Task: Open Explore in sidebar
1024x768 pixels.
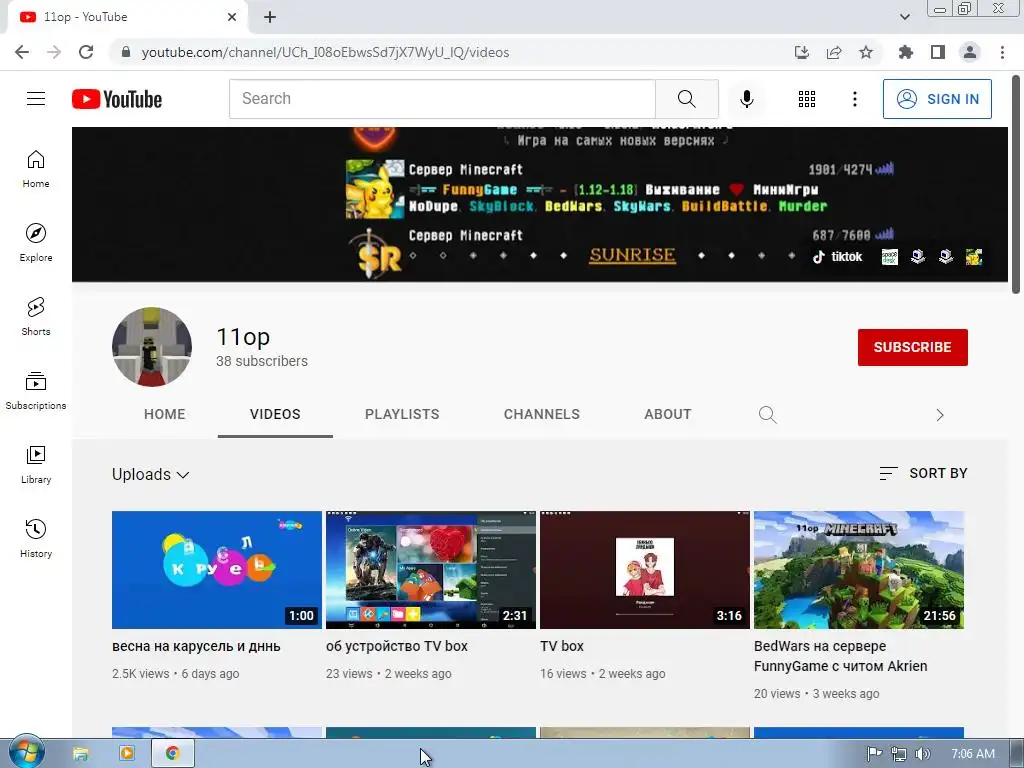Action: tap(36, 243)
